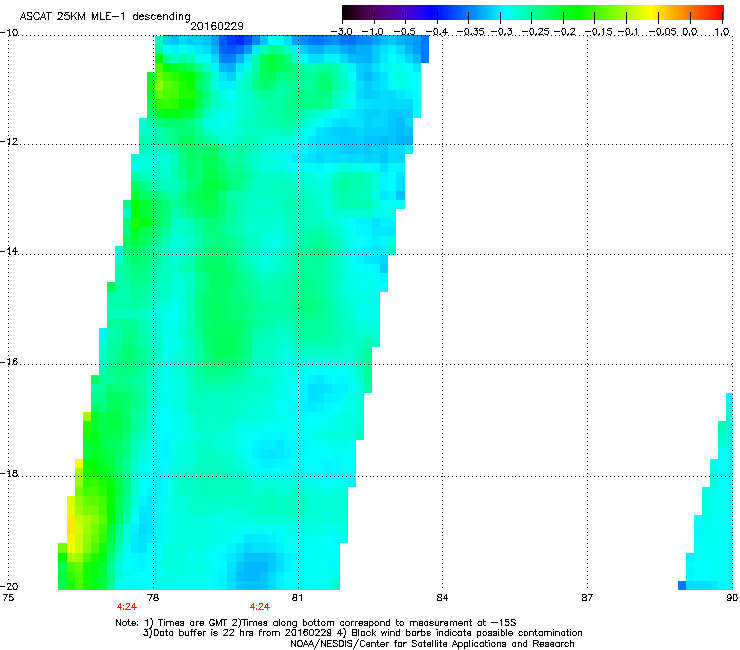Click the 78 longitude axis label
The height and width of the screenshot is (650, 740).
[153, 598]
